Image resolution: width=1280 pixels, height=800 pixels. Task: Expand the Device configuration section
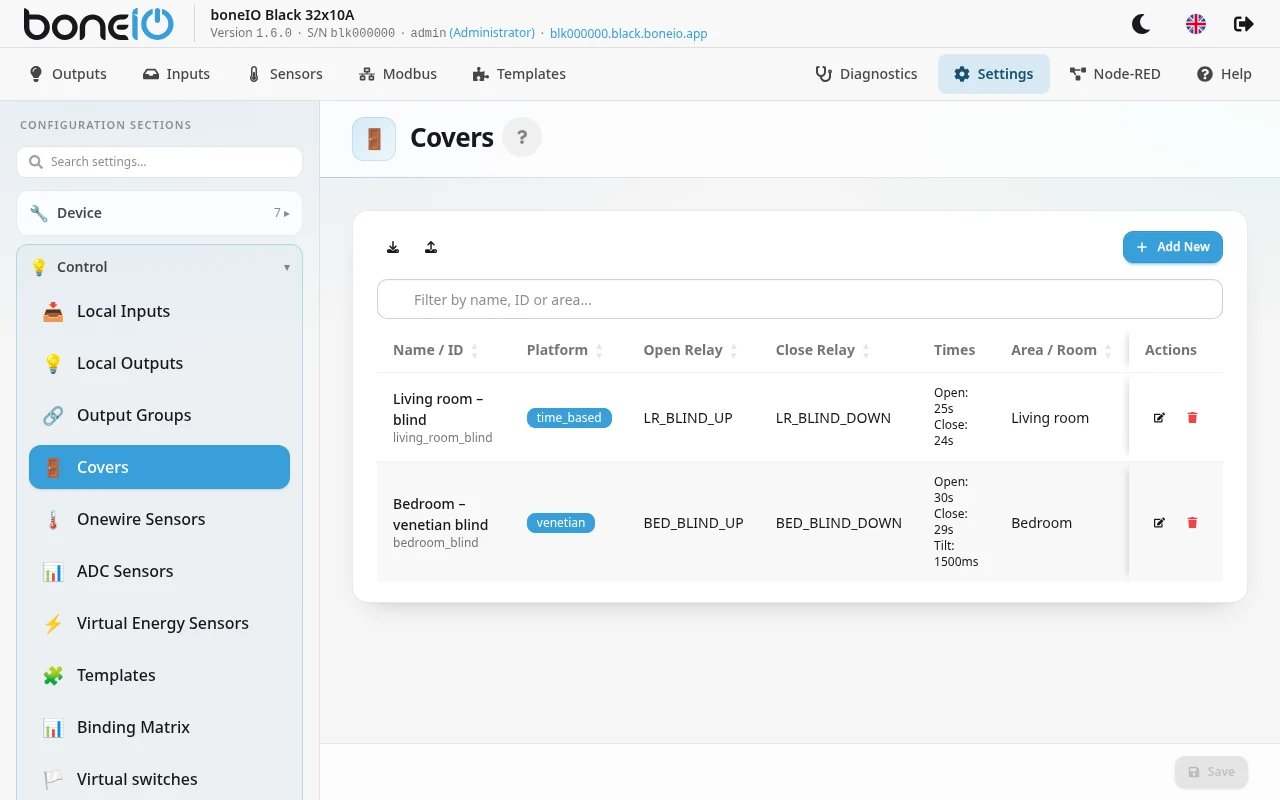click(159, 213)
